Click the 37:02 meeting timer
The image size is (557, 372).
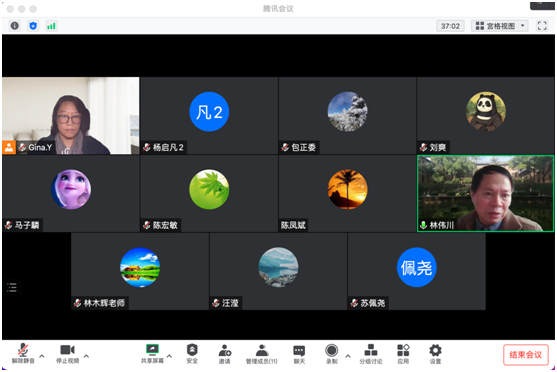450,26
